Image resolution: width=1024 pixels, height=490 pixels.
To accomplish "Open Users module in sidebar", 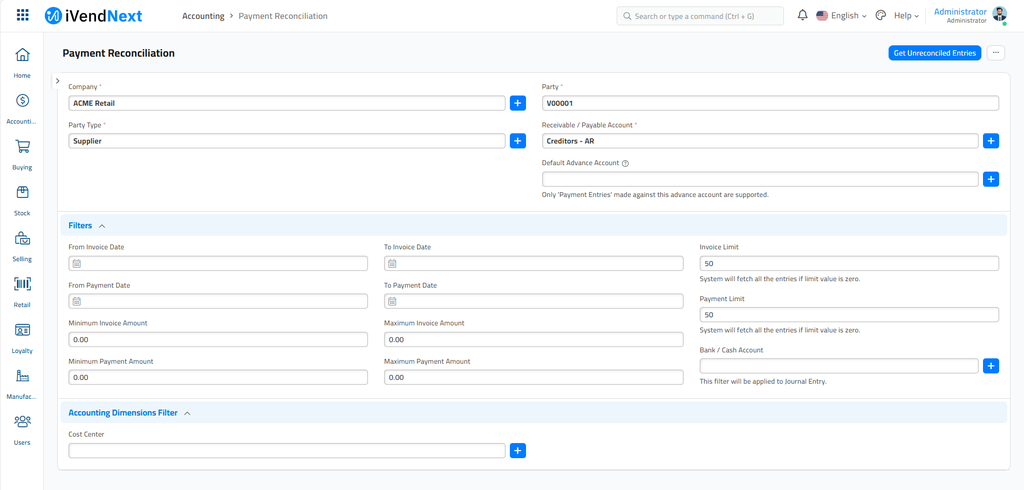I will click(22, 429).
